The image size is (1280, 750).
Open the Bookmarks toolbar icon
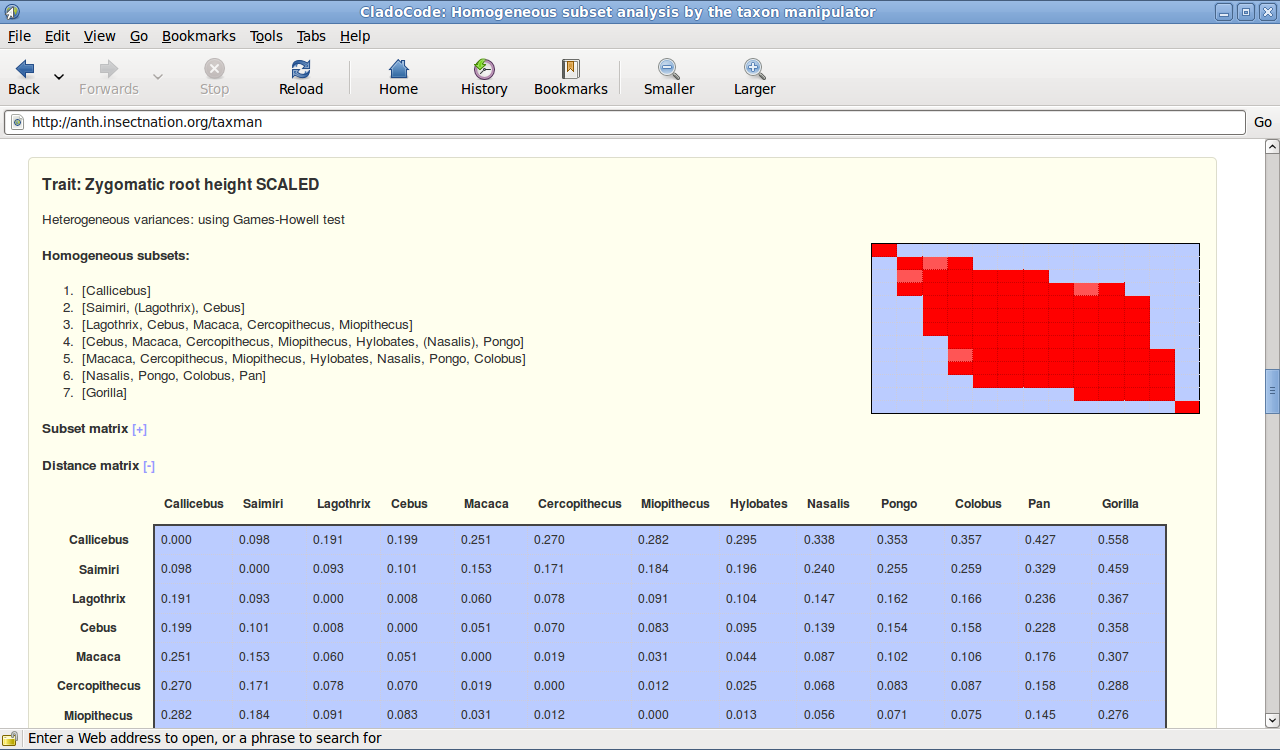coord(571,69)
